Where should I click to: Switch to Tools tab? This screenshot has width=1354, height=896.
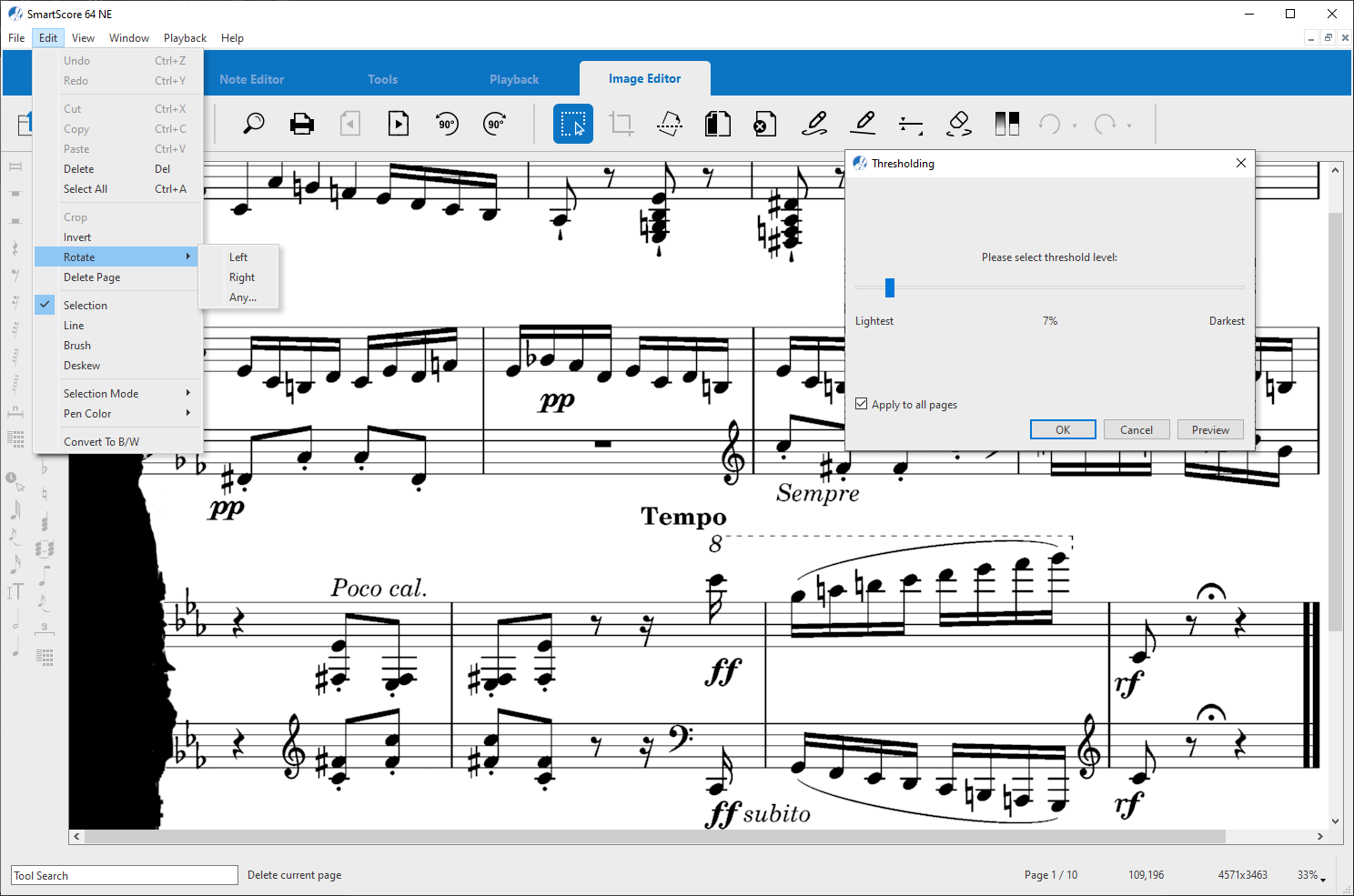(382, 79)
